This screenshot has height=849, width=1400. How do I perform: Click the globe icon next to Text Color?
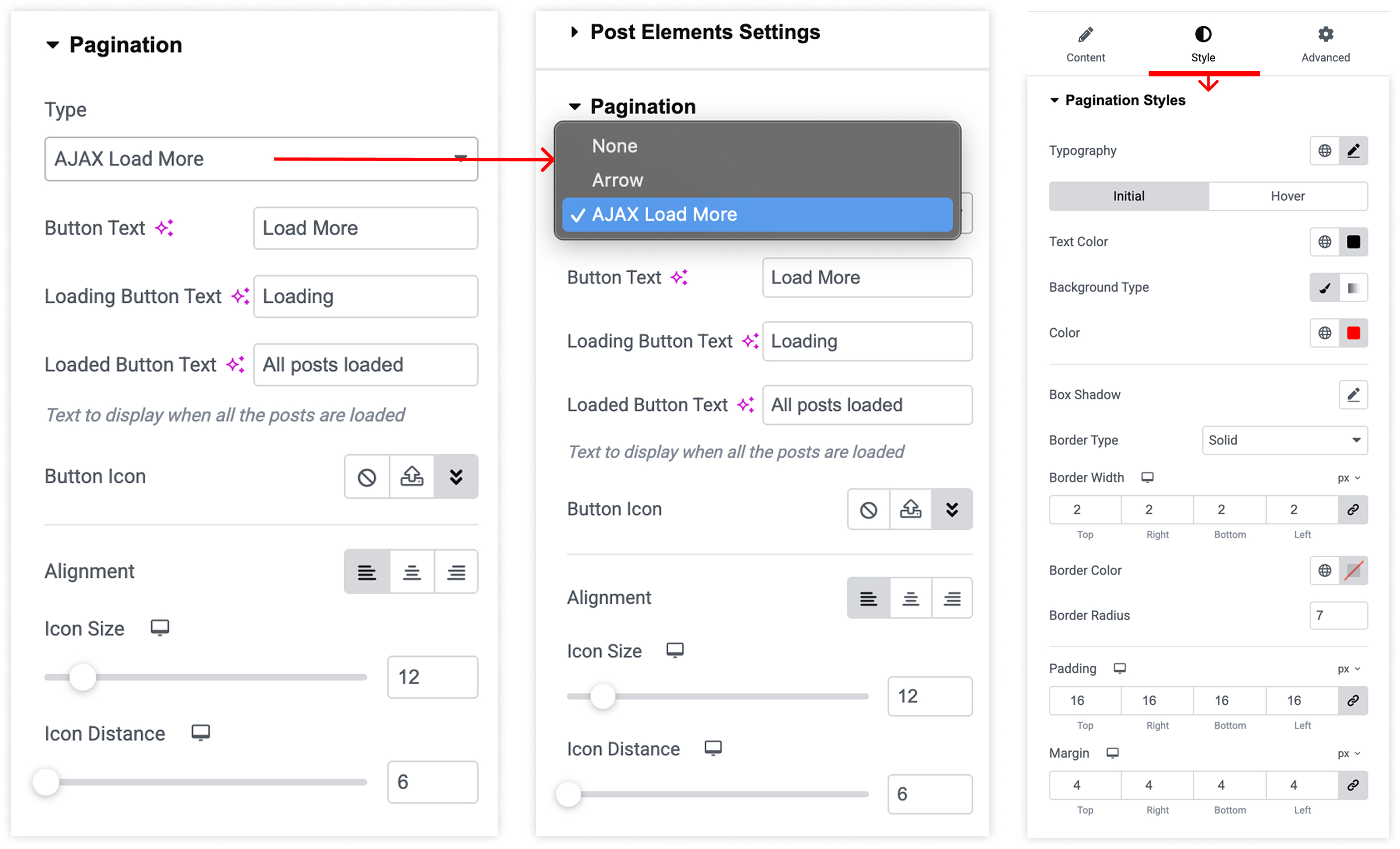coord(1324,241)
